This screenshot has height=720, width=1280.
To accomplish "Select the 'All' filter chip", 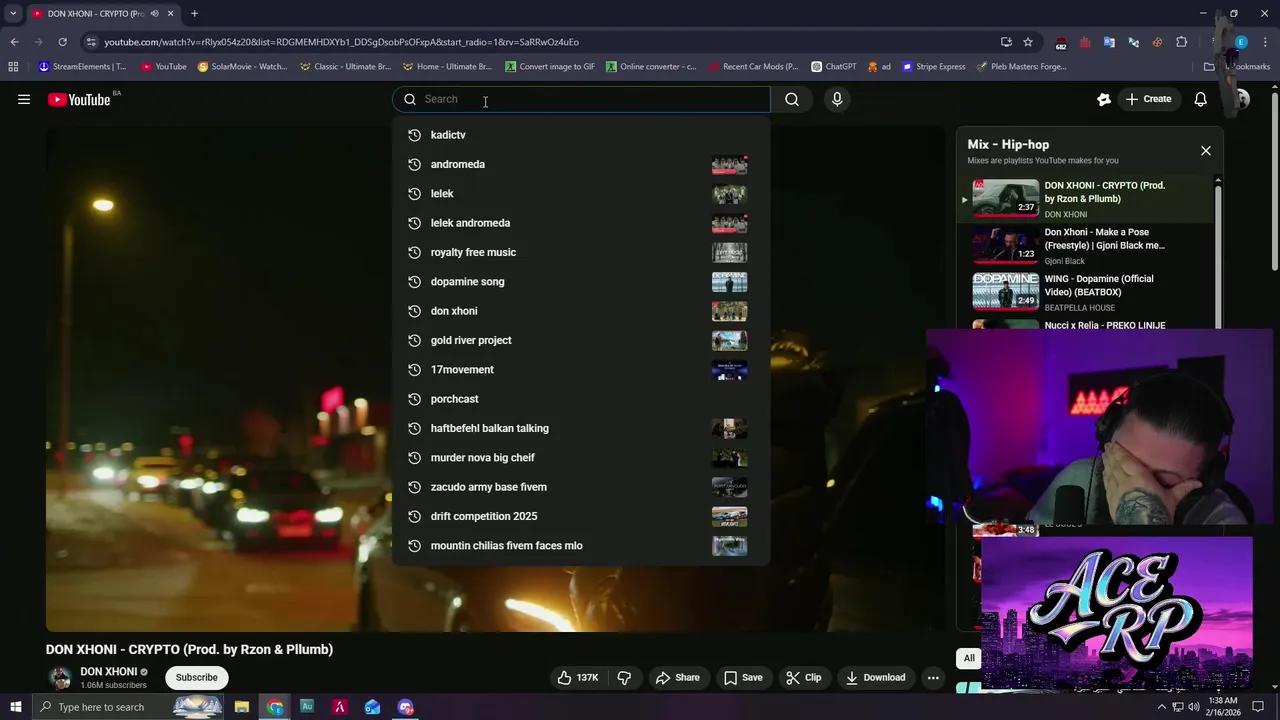I will pyautogui.click(x=969, y=658).
